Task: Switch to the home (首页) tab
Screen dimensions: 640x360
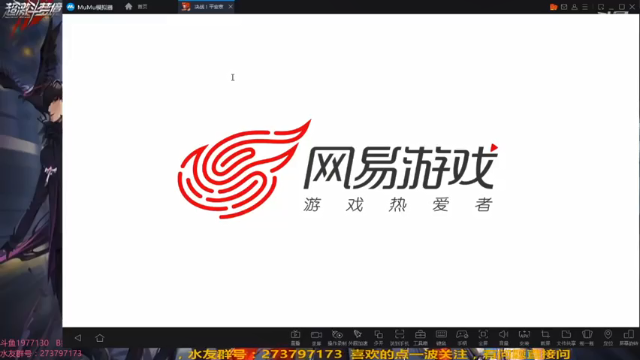Action: (136, 7)
